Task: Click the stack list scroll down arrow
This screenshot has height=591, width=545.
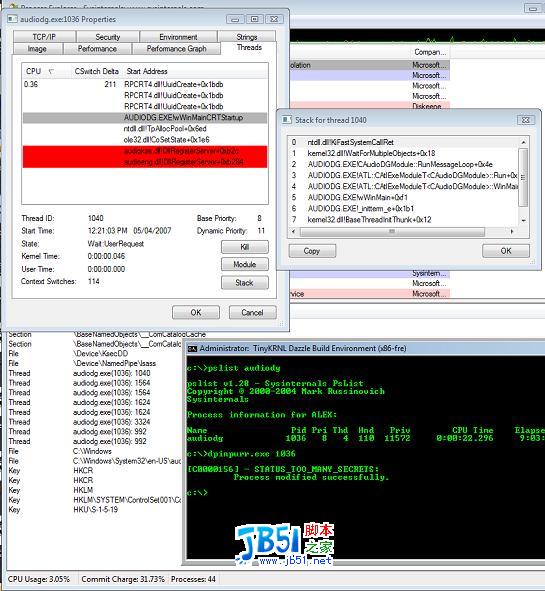Action: point(524,220)
